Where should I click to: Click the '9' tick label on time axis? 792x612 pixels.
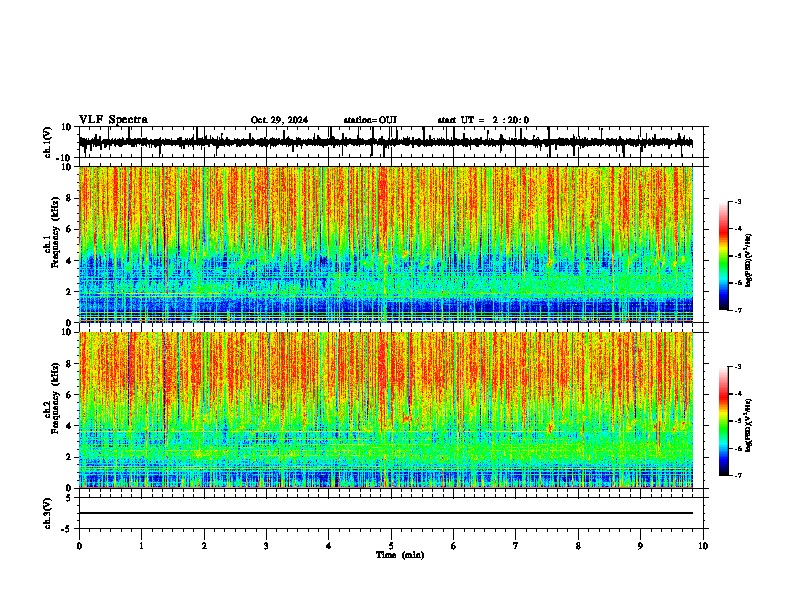pos(640,546)
